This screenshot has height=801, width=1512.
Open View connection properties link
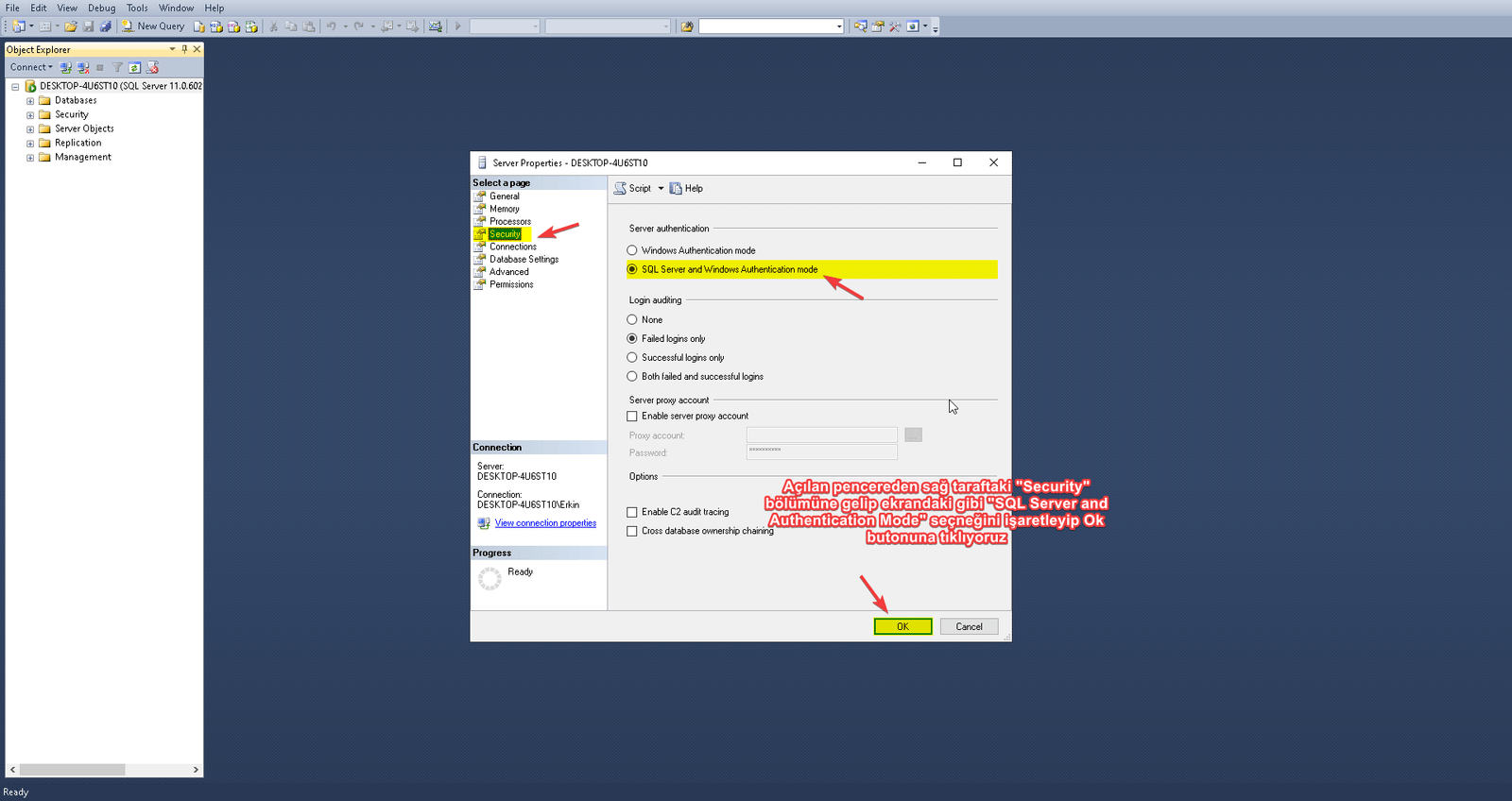[x=545, y=523]
